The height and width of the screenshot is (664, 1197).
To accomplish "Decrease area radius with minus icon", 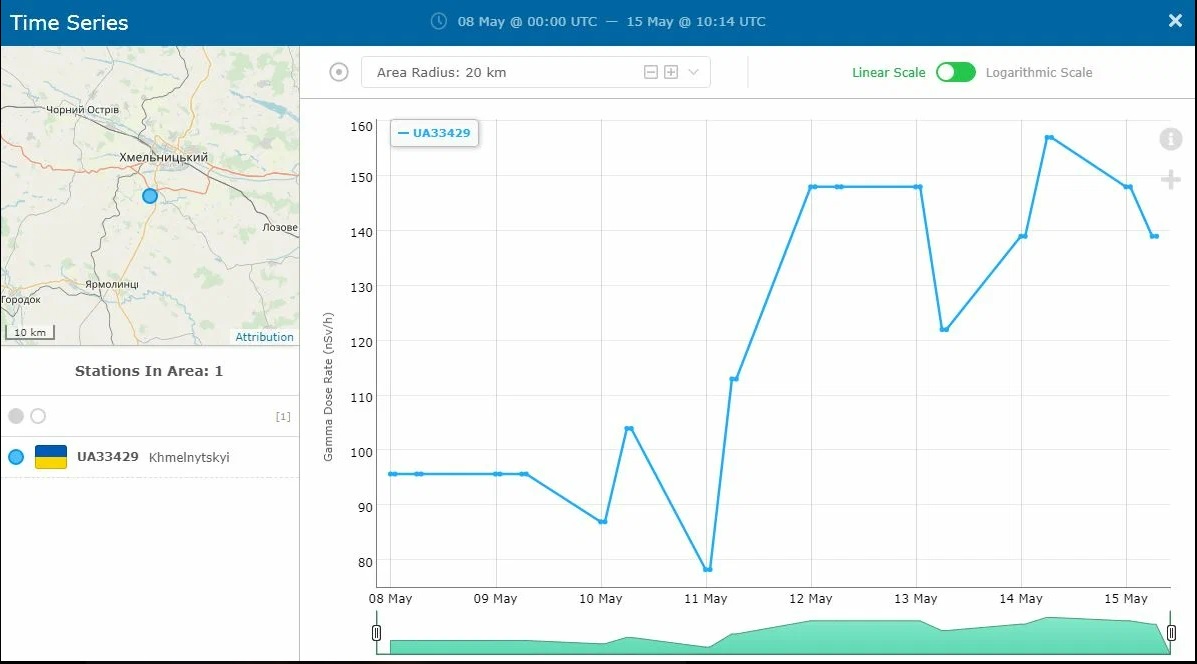I will 650,72.
